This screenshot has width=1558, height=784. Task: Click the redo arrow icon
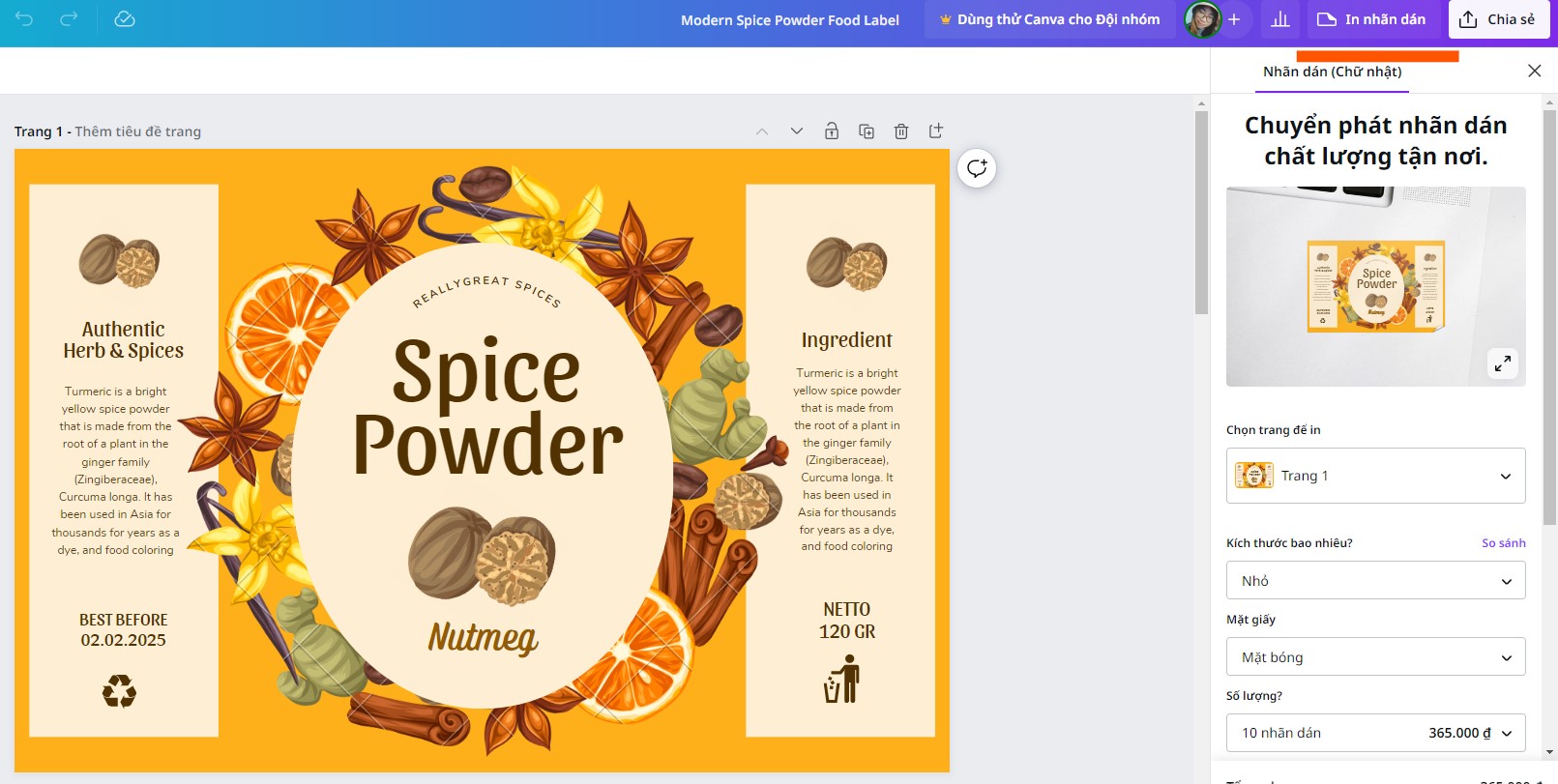point(69,19)
